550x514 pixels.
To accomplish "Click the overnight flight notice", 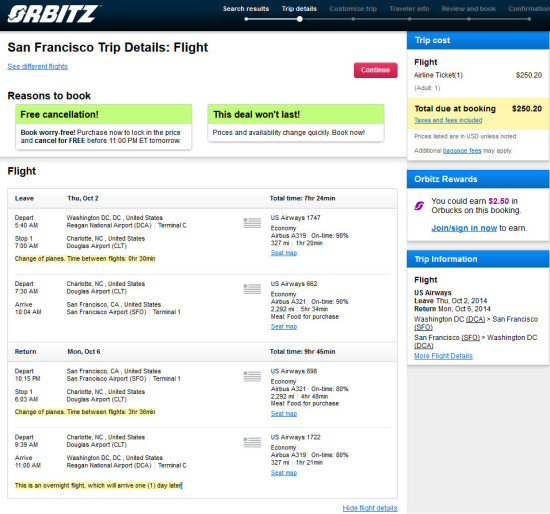I will click(98, 486).
